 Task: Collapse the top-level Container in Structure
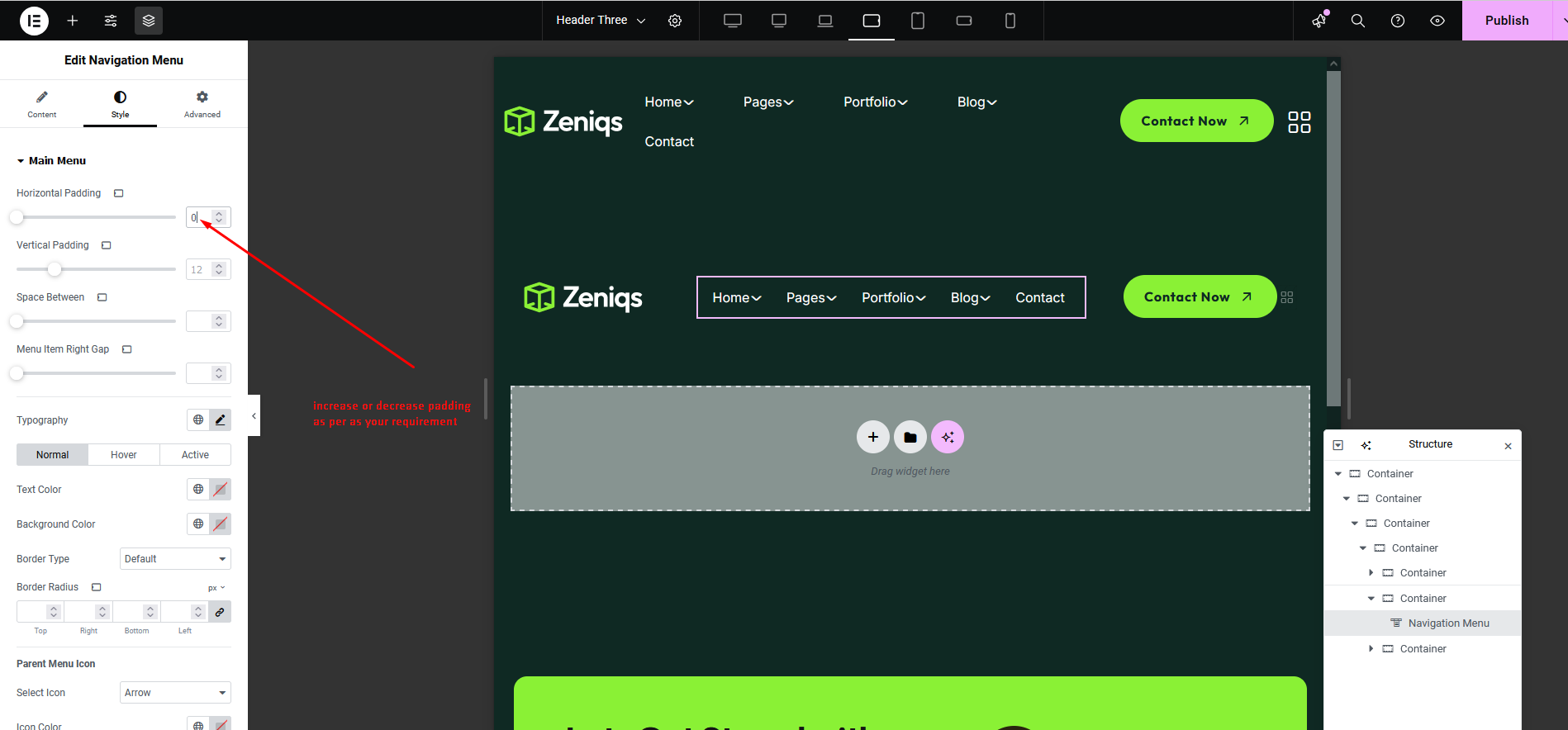click(1338, 474)
